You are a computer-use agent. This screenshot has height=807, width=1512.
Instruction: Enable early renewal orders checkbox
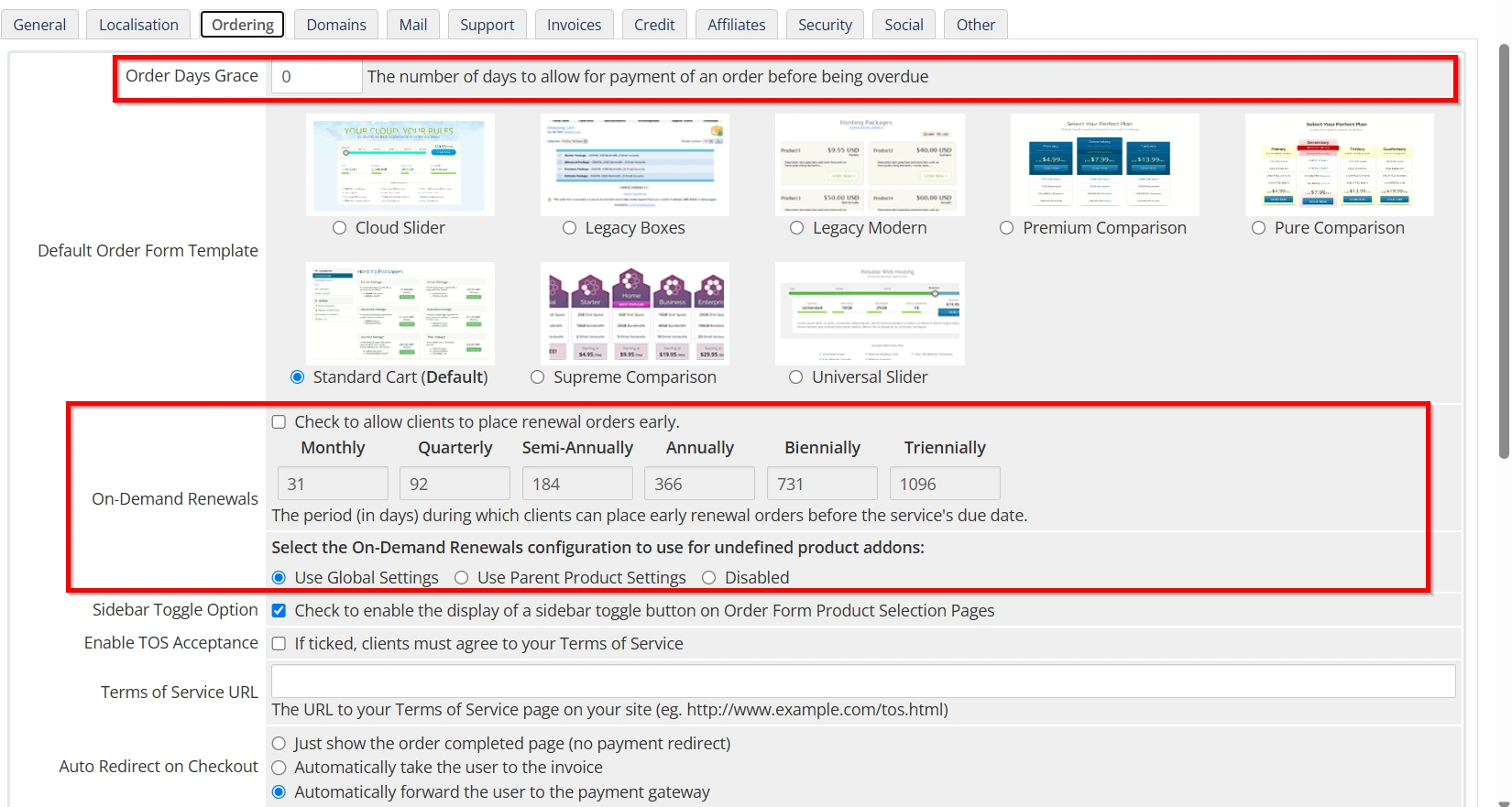click(279, 422)
